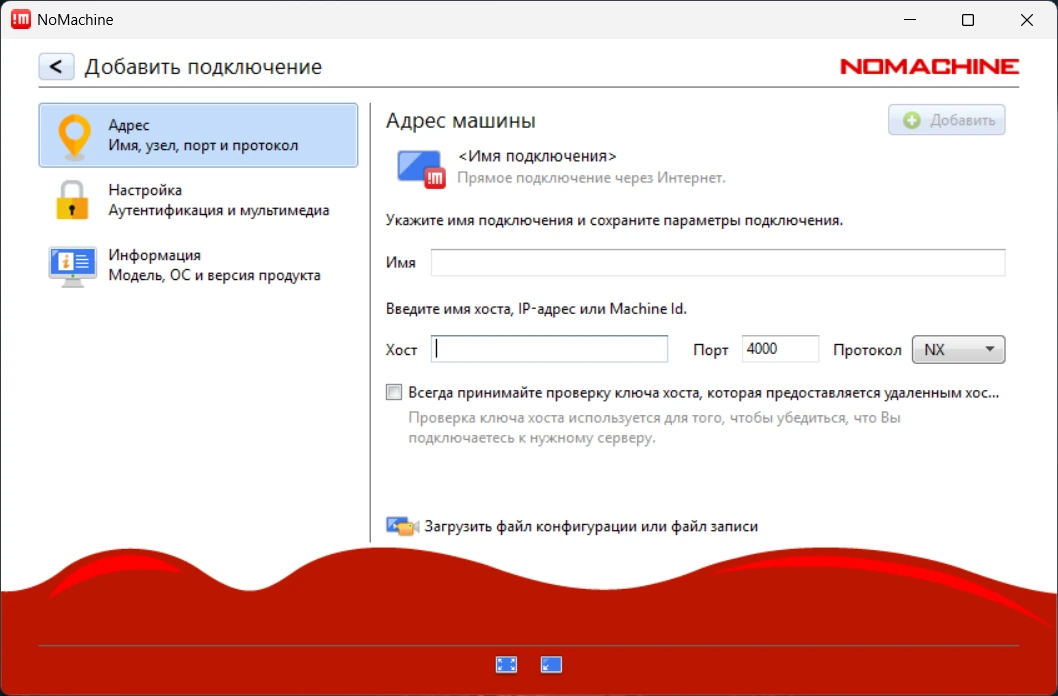Click Загрузить файл конфигурации link

(591, 526)
